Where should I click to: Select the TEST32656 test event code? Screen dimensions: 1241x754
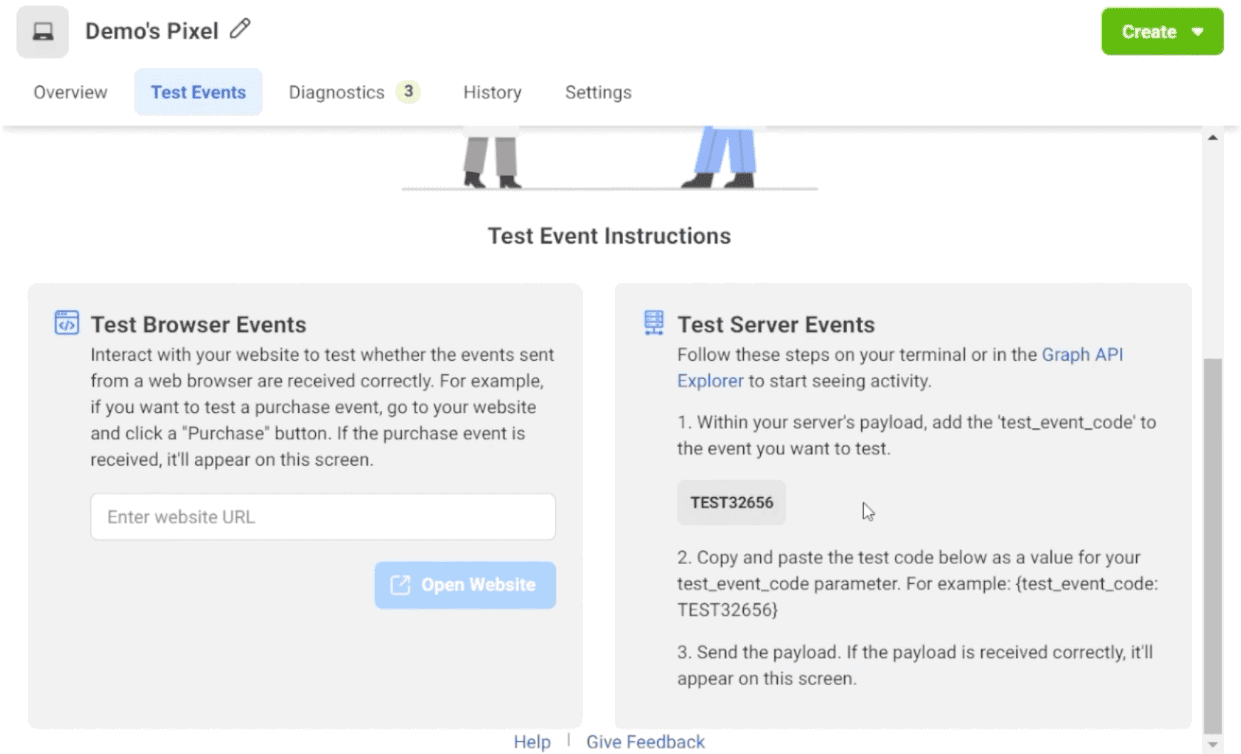731,501
